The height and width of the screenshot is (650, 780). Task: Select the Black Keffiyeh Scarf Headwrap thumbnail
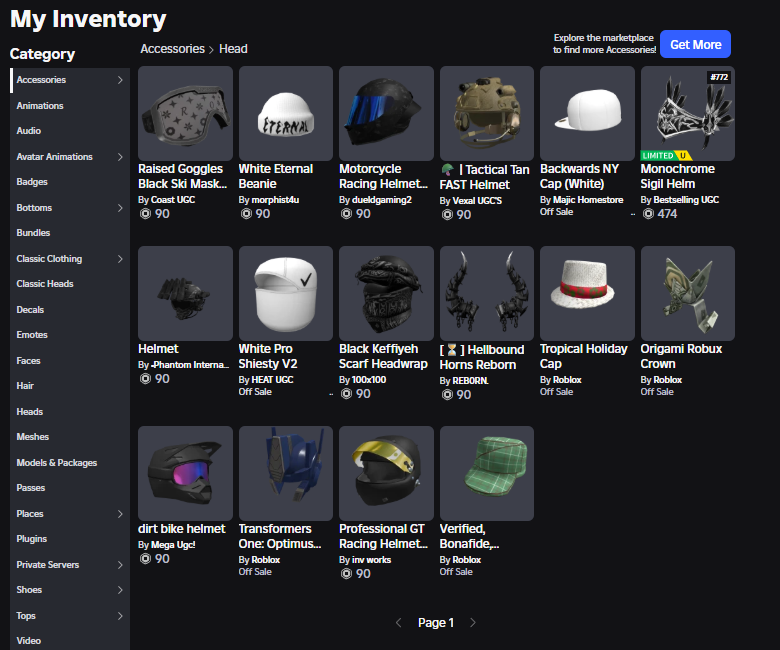click(x=386, y=293)
